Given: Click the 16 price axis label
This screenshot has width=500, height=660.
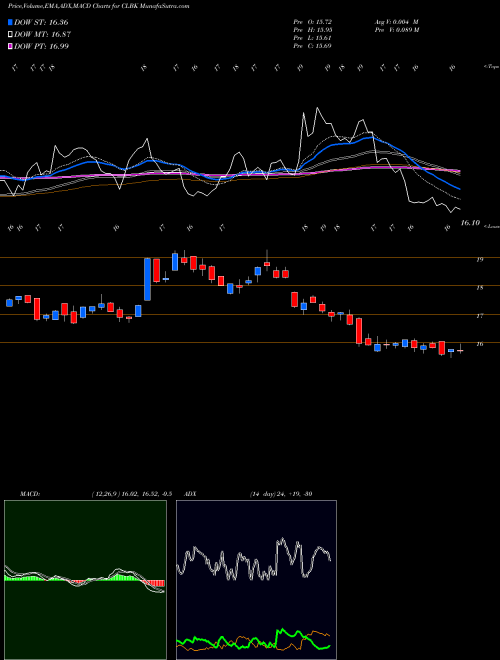Looking at the screenshot, I should 479,344.
